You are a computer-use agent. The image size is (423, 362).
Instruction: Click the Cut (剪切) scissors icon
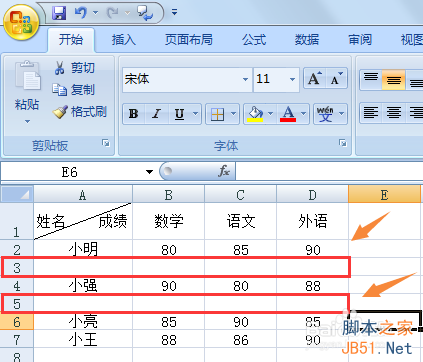pyautogui.click(x=59, y=68)
